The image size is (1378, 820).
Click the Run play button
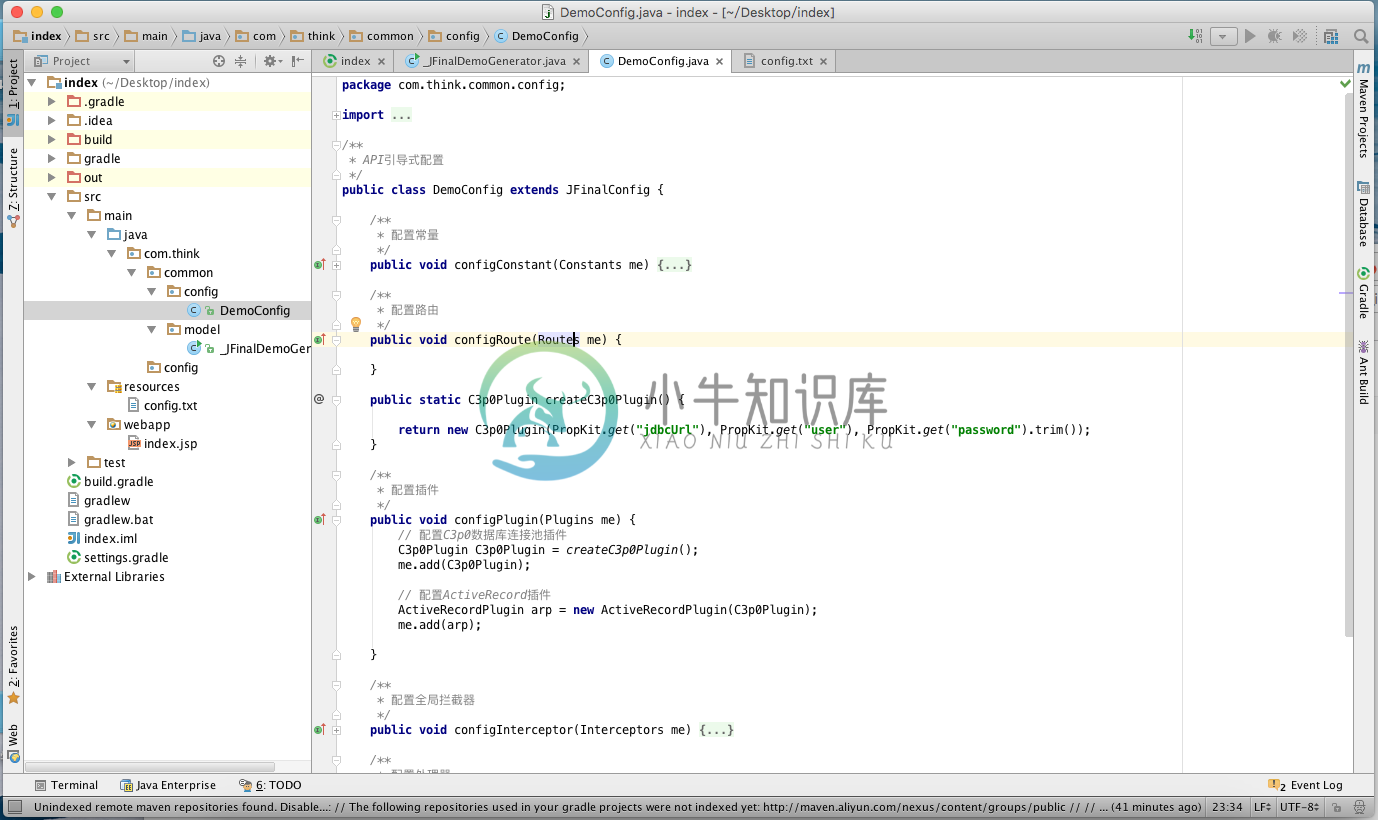[x=1250, y=36]
